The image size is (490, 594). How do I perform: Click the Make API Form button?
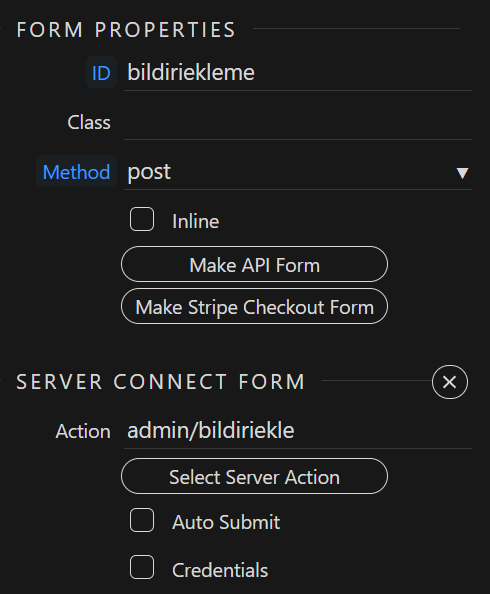pos(254,264)
